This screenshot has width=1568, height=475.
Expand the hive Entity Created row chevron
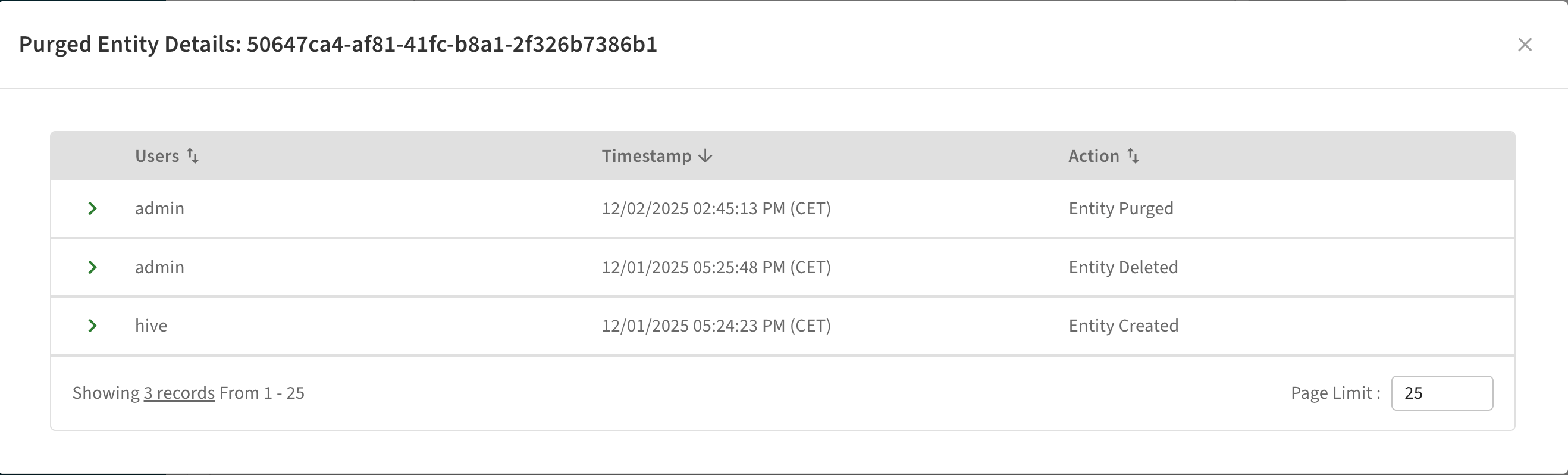(93, 326)
